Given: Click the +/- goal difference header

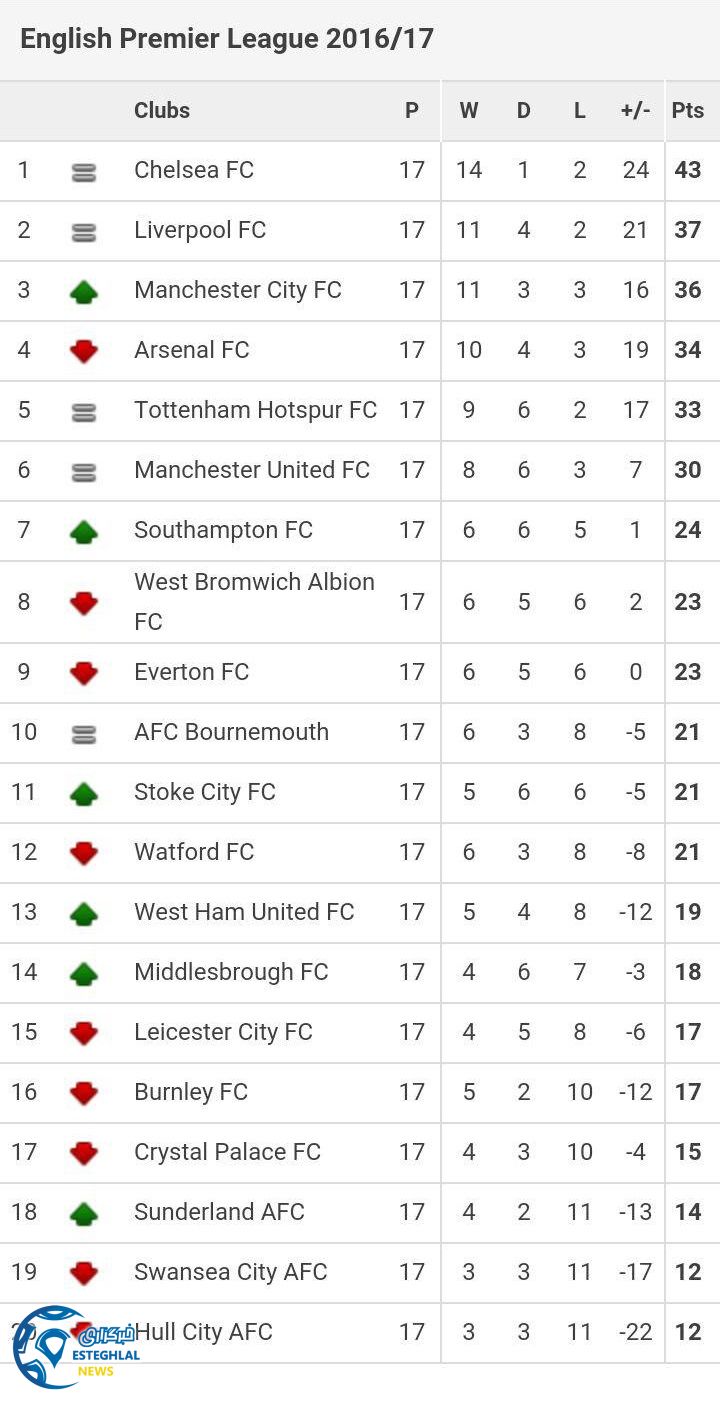Looking at the screenshot, I should coord(635,111).
